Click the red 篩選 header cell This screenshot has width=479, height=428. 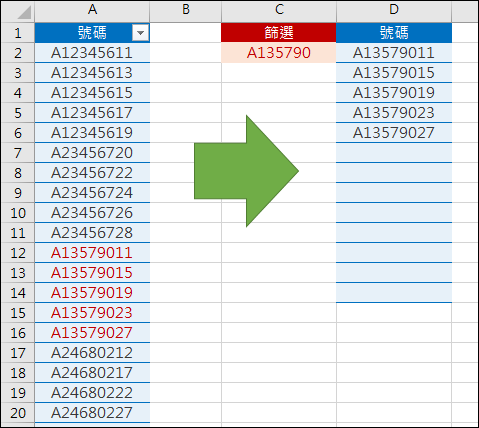pos(279,33)
